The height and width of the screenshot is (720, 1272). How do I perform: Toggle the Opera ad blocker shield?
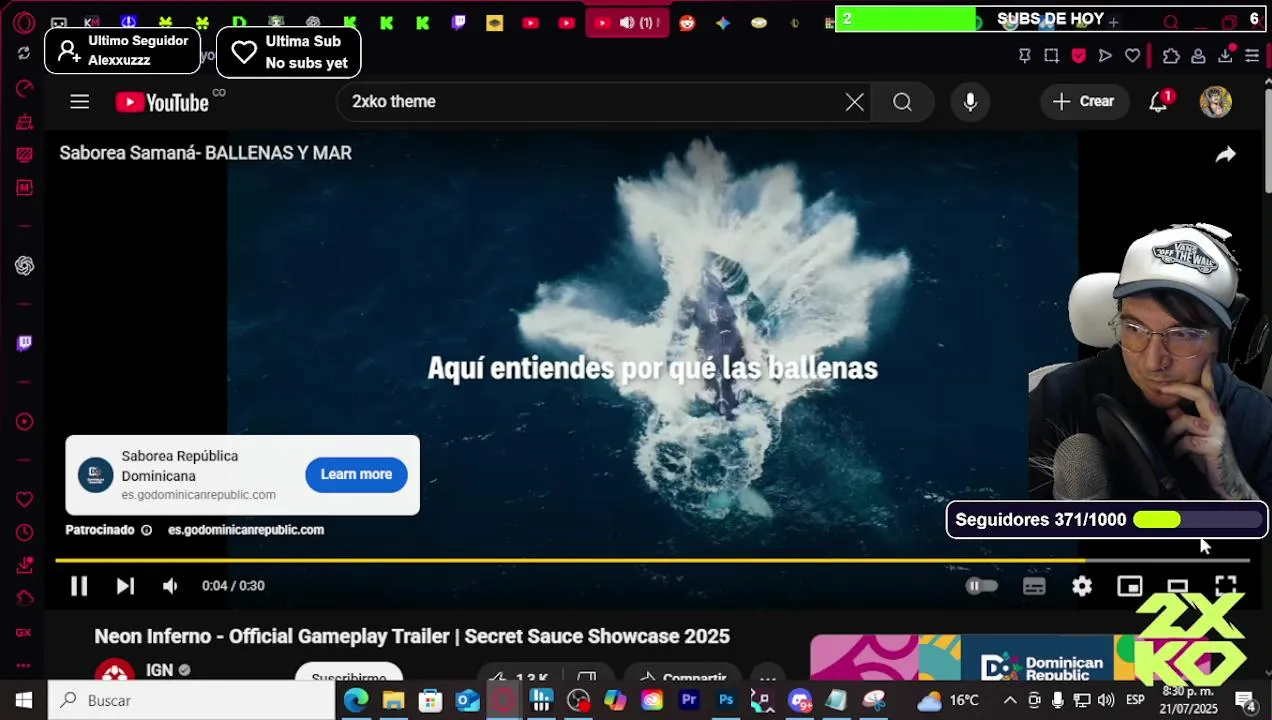tap(1078, 56)
